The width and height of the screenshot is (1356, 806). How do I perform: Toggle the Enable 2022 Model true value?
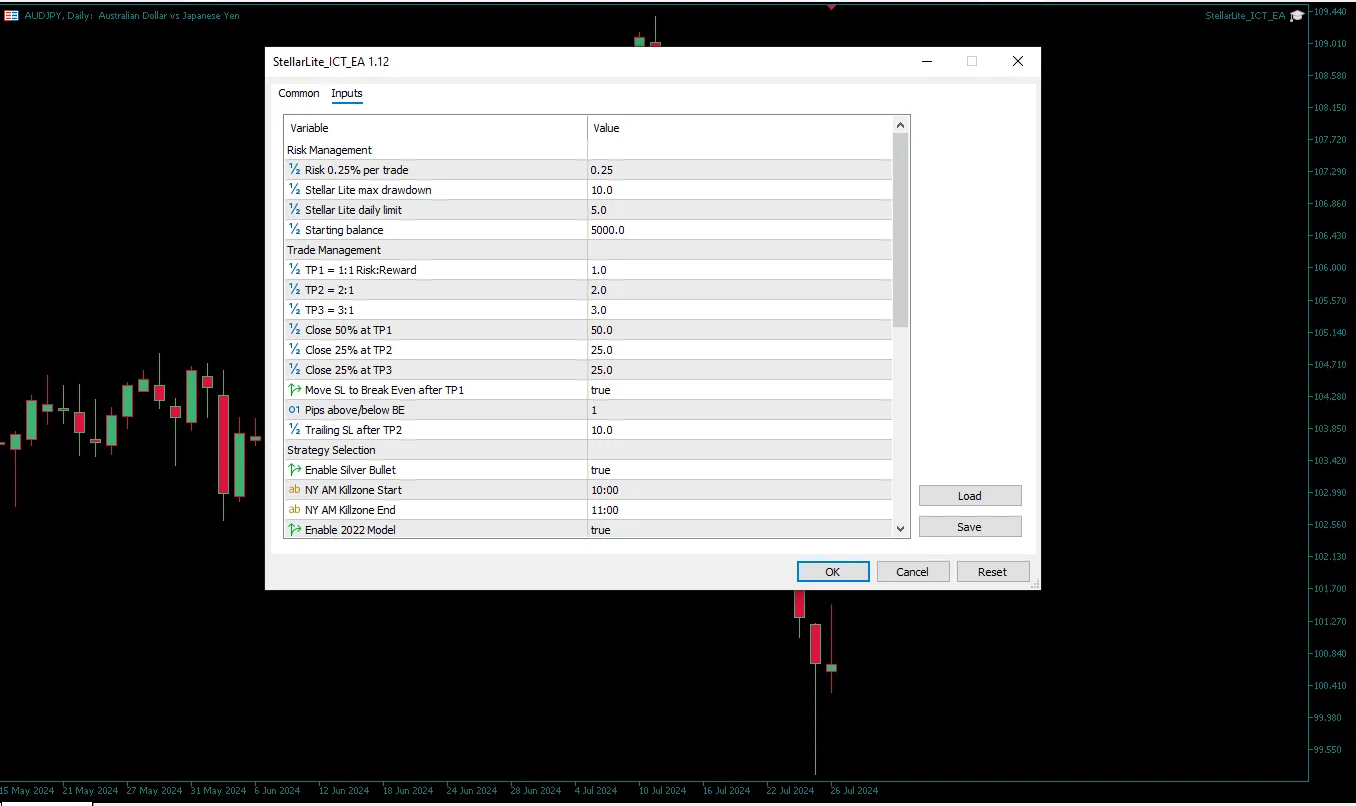(x=740, y=530)
